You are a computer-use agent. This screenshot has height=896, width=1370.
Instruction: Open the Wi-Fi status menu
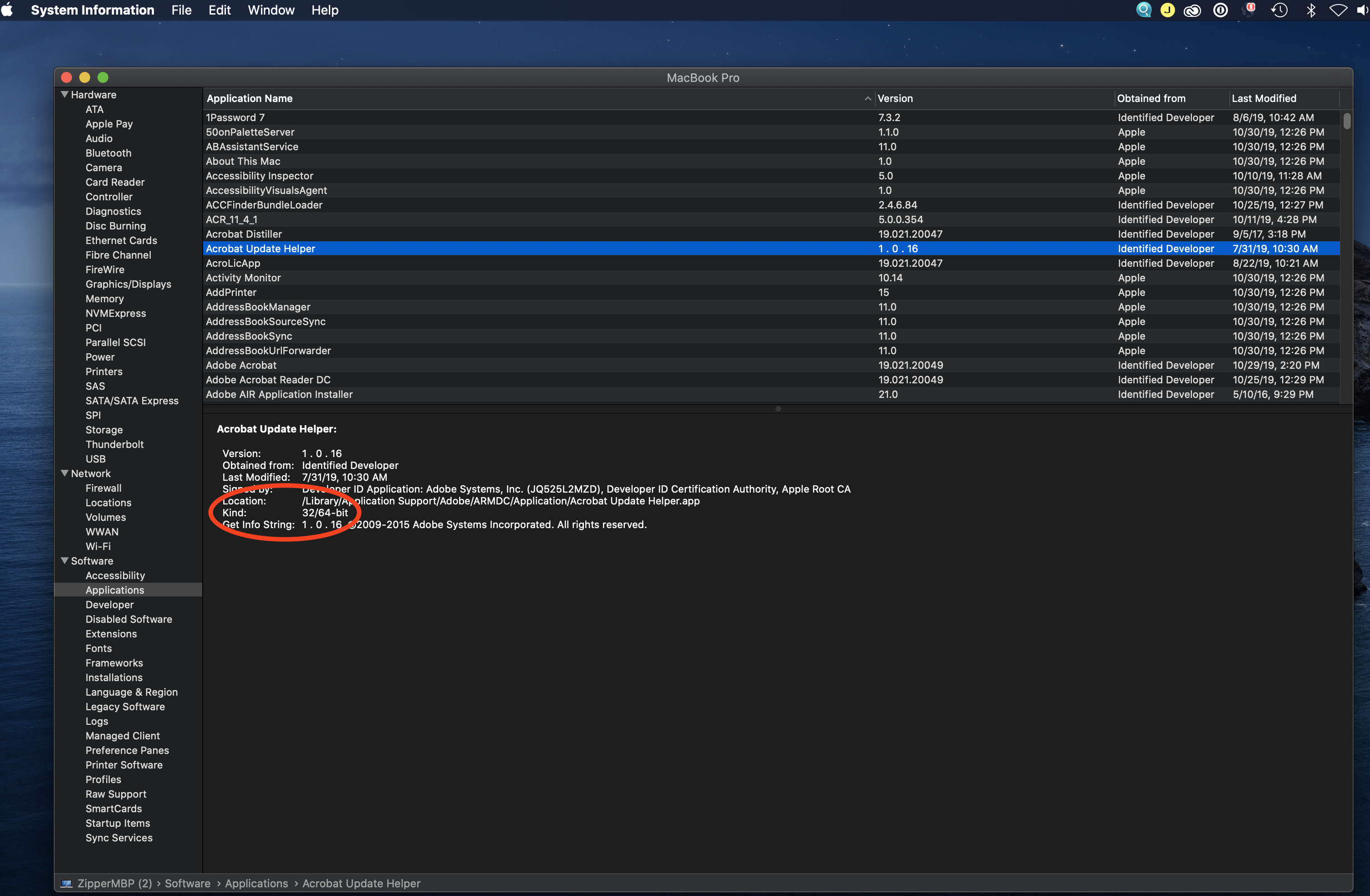(x=1338, y=10)
